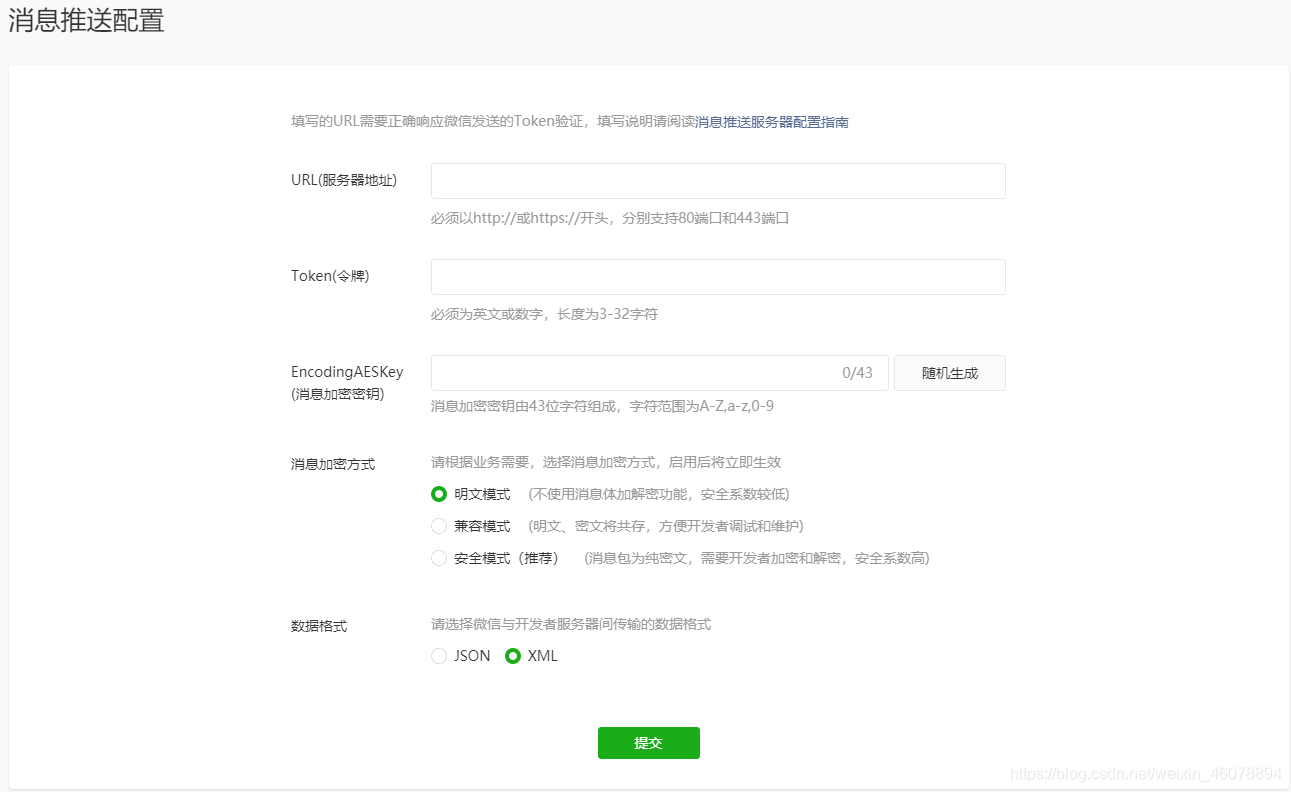Viewport: 1291px width, 792px height.
Task: Select 安全模式（推荐） radio button
Action: 438,558
